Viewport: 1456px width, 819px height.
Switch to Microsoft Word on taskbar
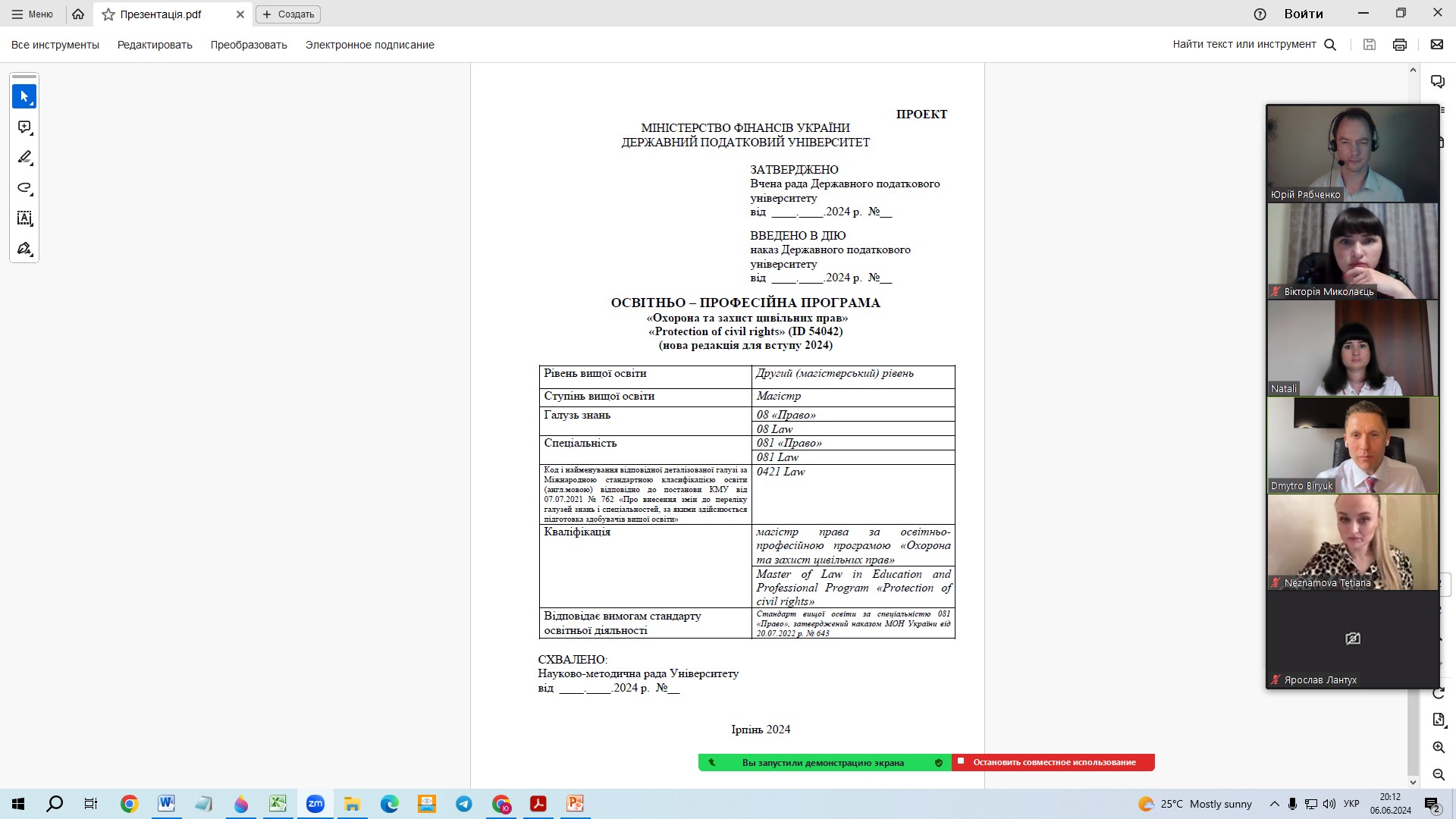pos(166,804)
